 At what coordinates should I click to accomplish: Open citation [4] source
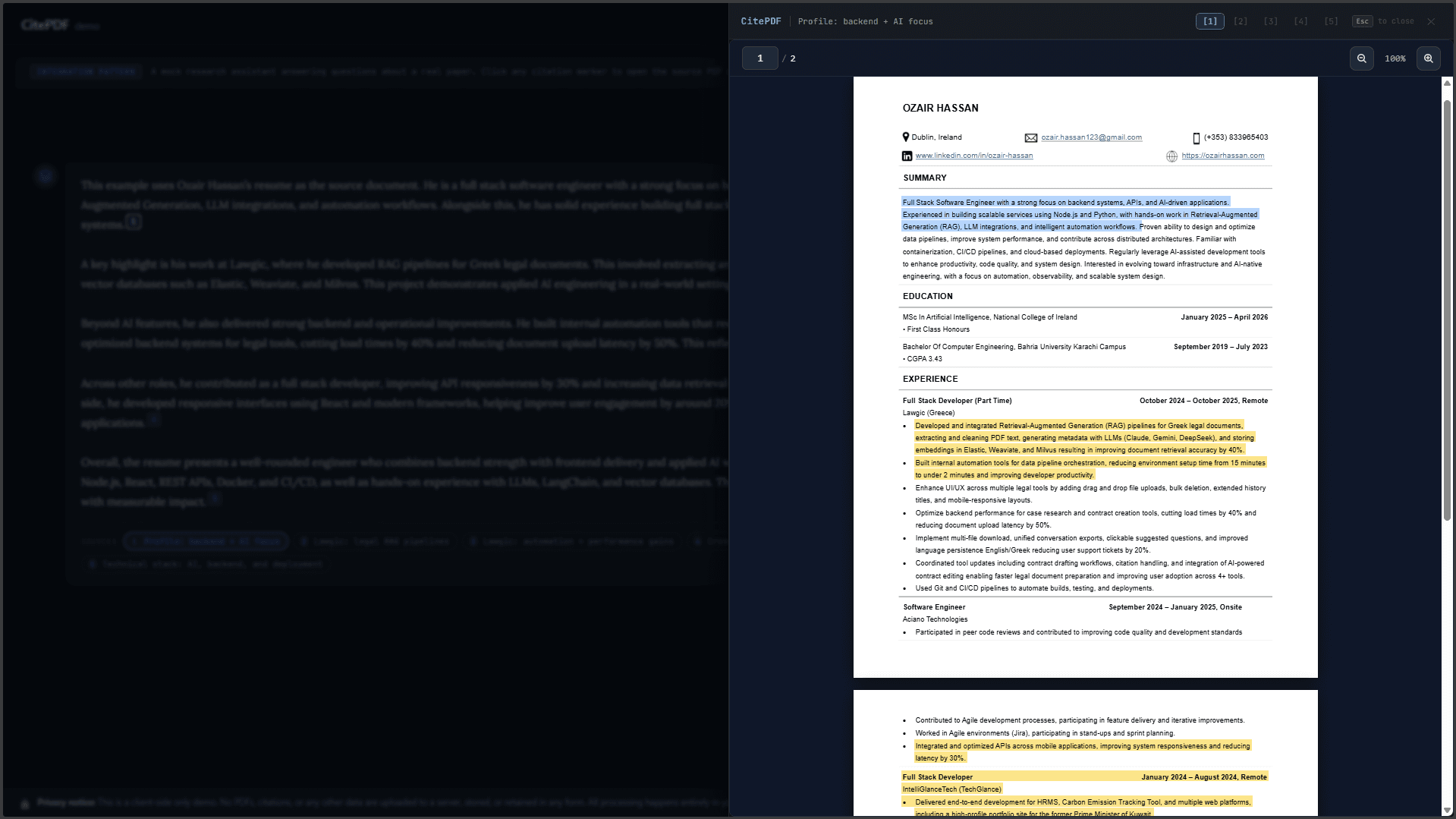tap(1300, 21)
